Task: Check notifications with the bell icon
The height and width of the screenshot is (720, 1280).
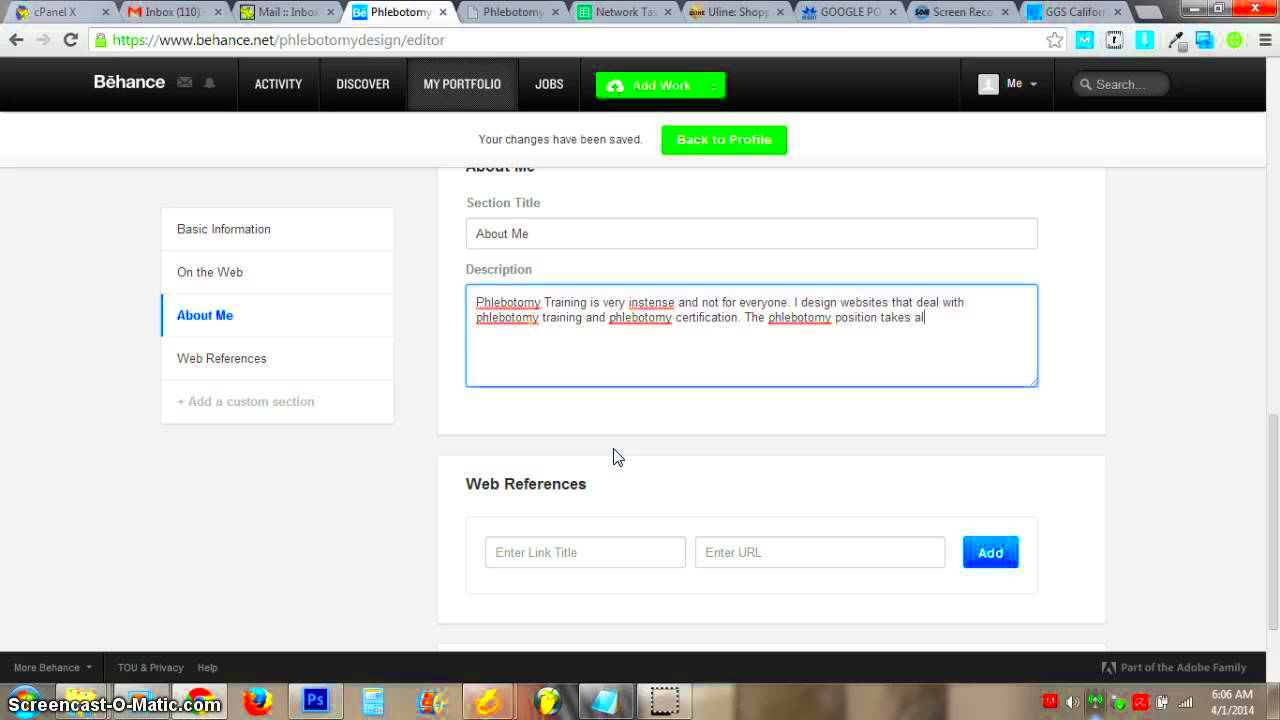Action: pyautogui.click(x=209, y=83)
